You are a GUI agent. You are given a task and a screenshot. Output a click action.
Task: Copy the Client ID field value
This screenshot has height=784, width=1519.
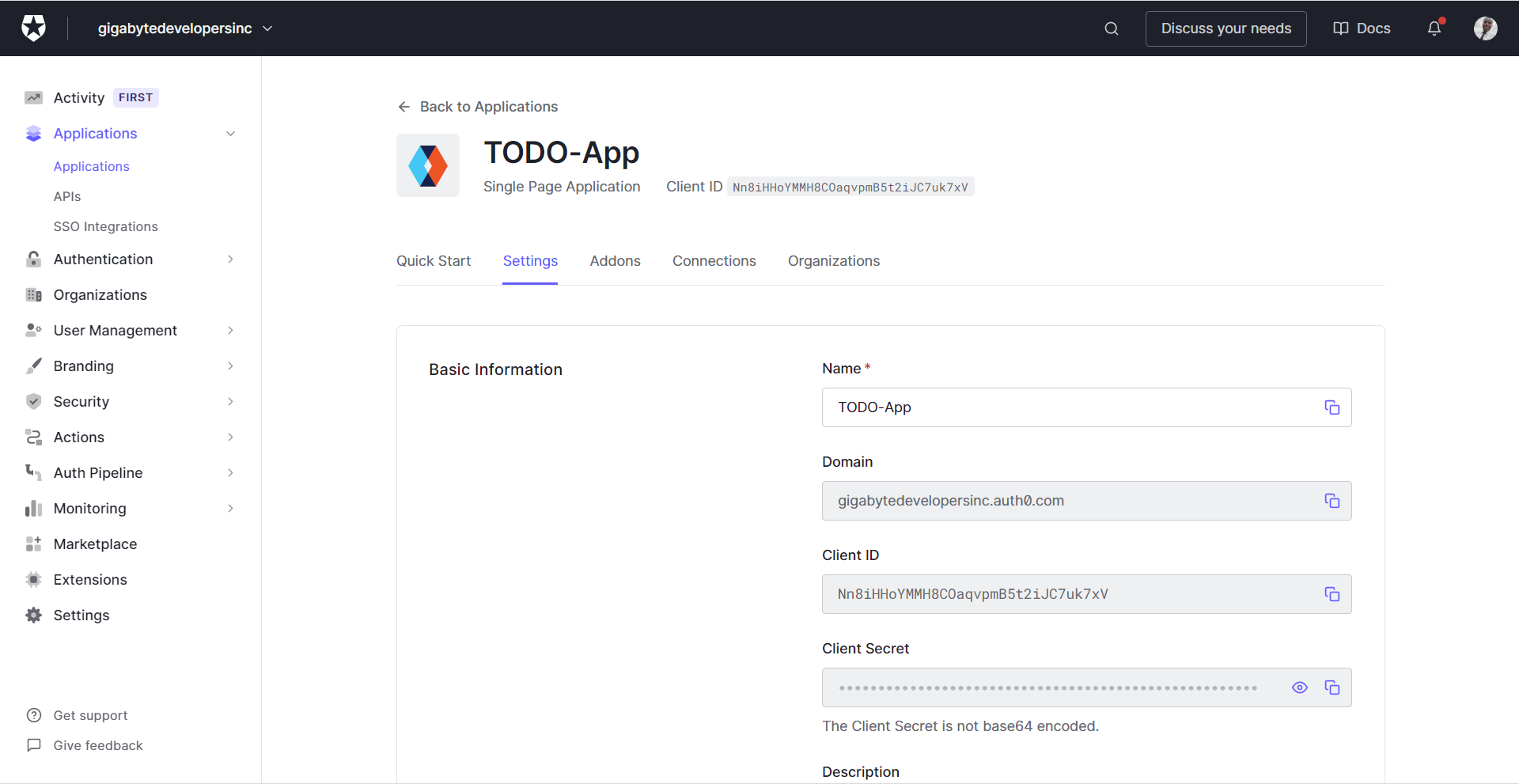1332,594
